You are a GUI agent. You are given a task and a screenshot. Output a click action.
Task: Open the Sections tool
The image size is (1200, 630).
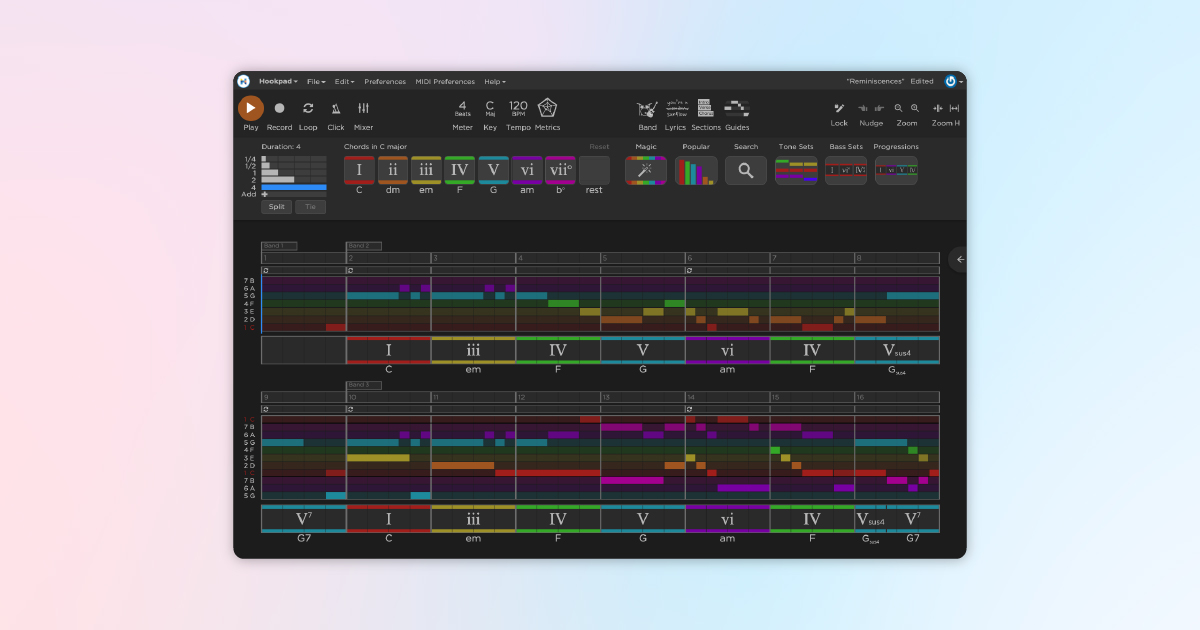coord(705,108)
